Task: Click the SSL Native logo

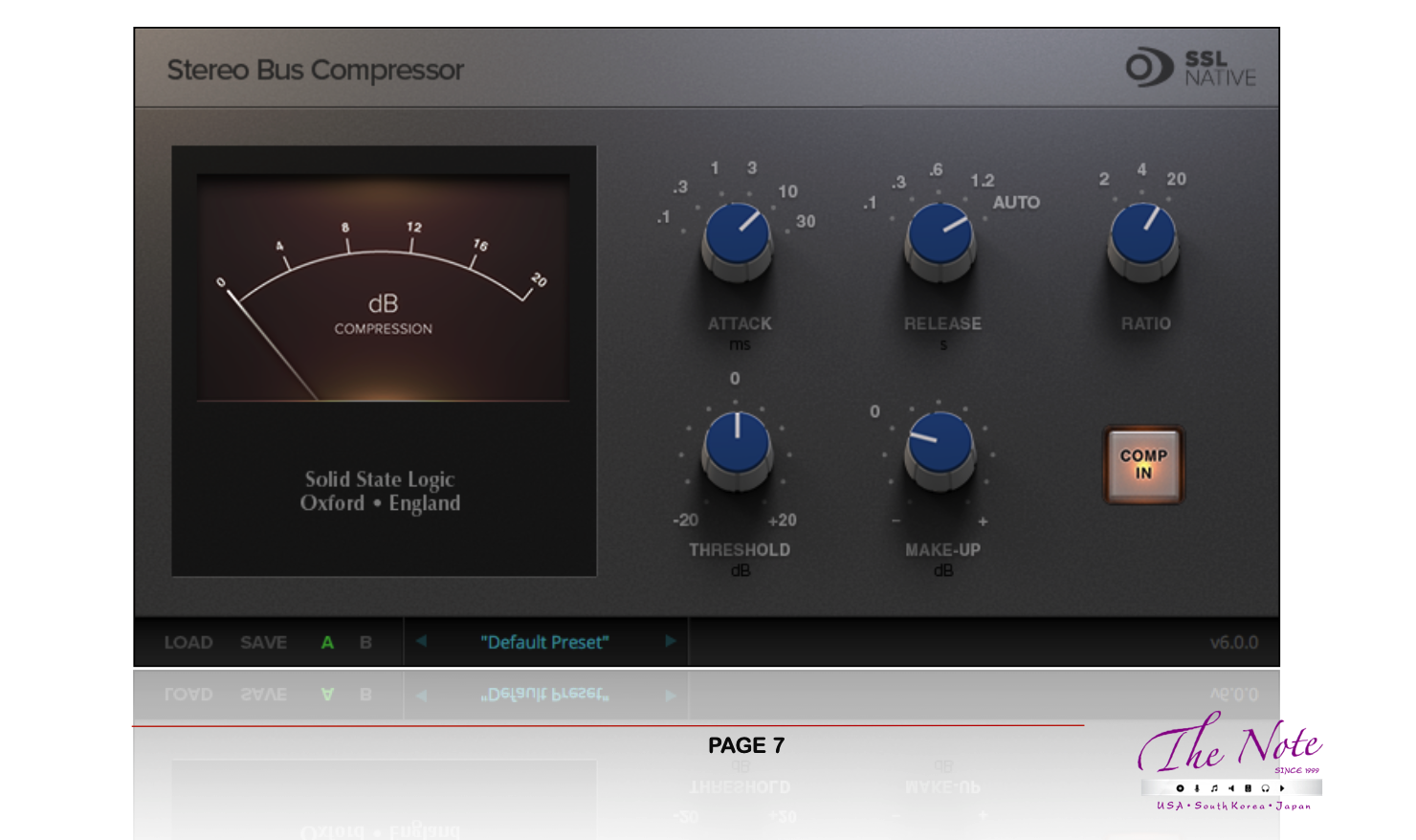Action: [x=1191, y=69]
